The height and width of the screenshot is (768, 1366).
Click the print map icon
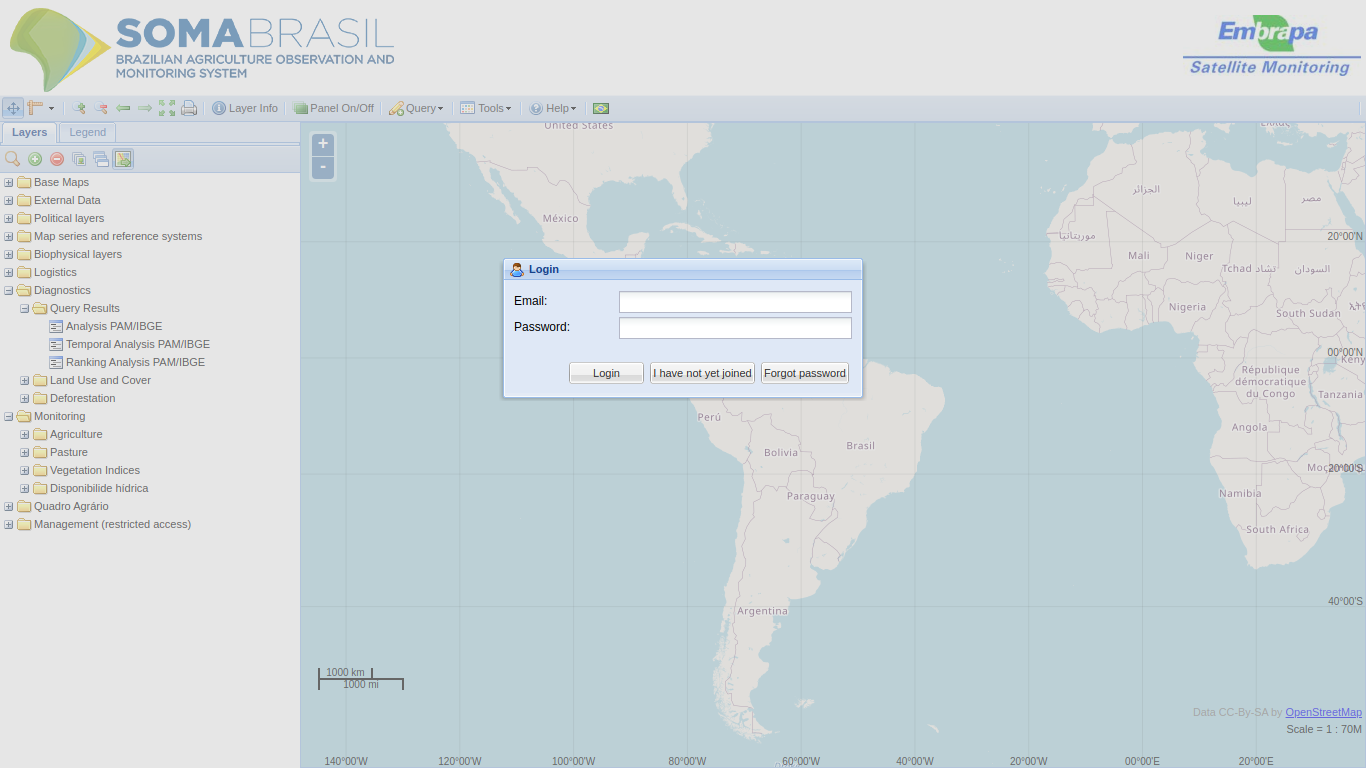click(189, 108)
